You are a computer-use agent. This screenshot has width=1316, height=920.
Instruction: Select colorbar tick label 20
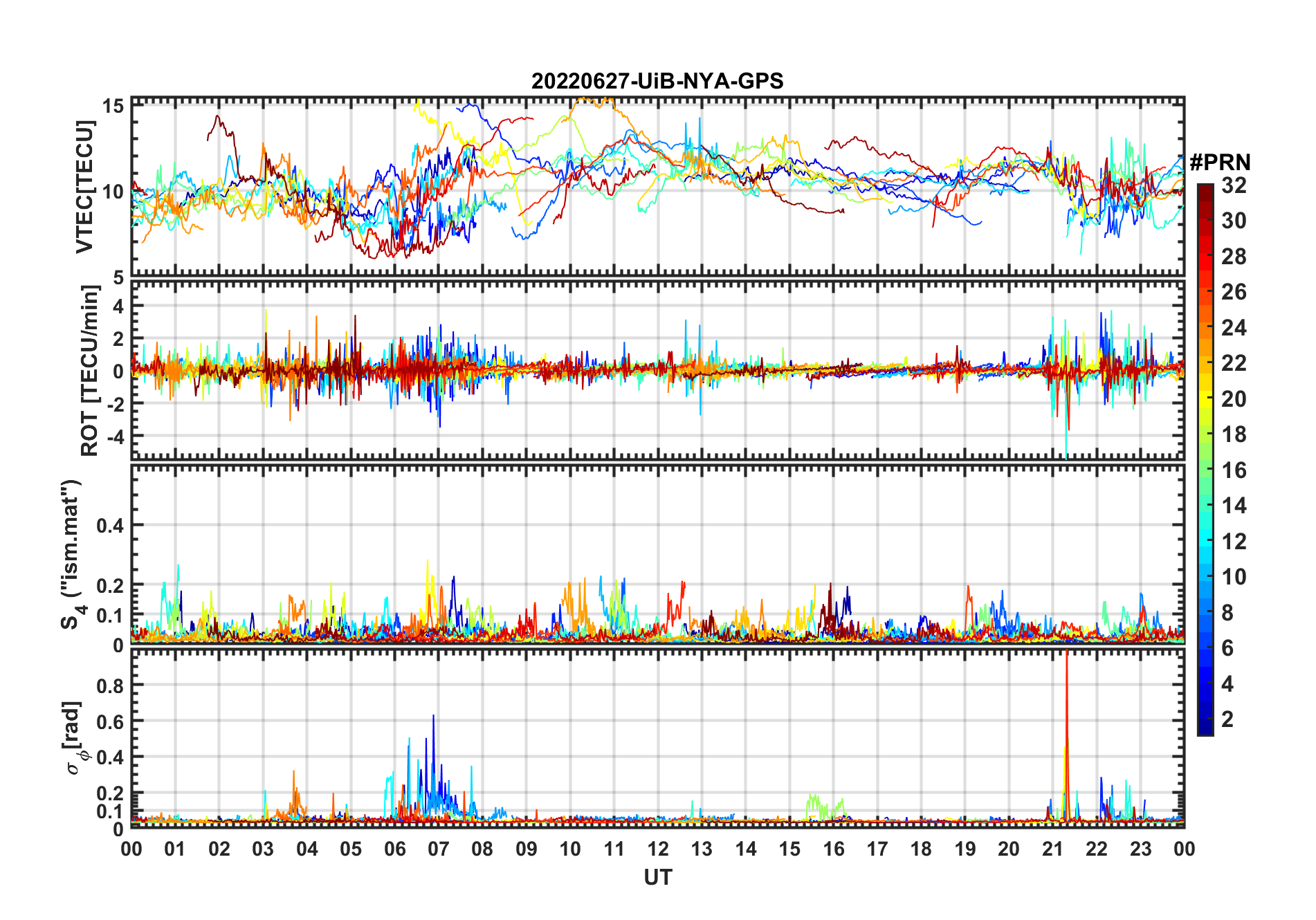coord(1234,399)
